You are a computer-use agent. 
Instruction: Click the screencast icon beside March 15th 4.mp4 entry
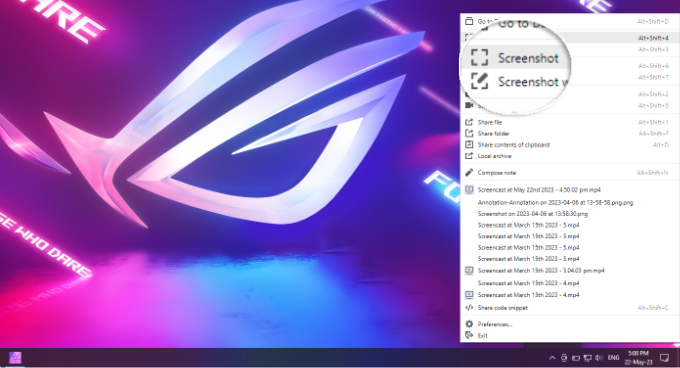pos(469,295)
